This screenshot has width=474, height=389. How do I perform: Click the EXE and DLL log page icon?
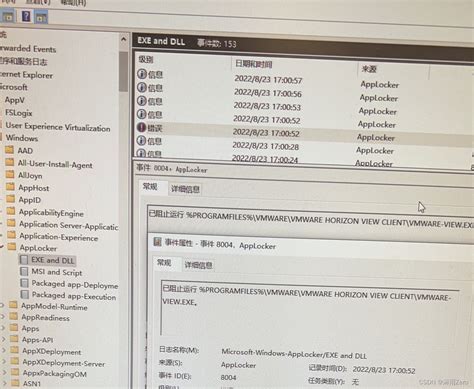point(24,260)
